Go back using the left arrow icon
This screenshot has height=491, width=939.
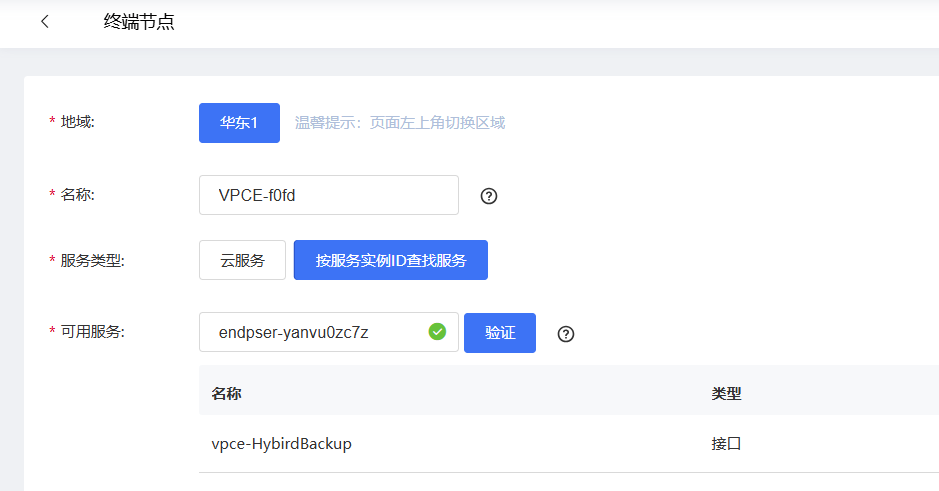(45, 22)
